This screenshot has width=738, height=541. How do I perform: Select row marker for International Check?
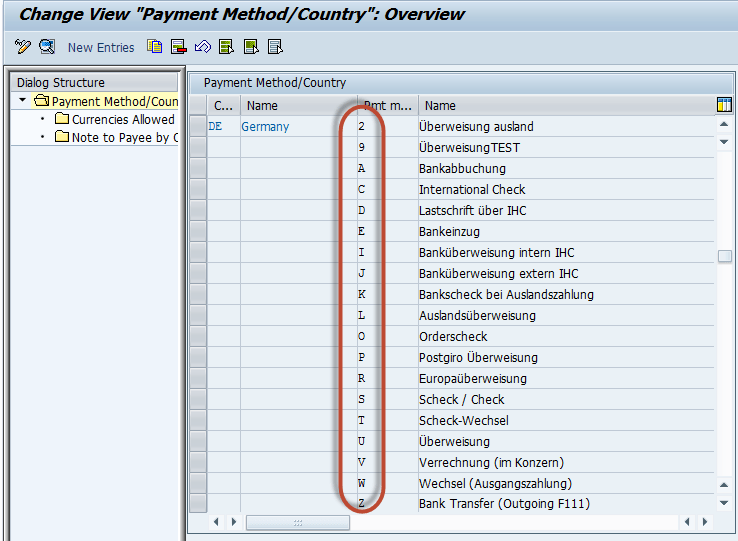click(x=198, y=190)
